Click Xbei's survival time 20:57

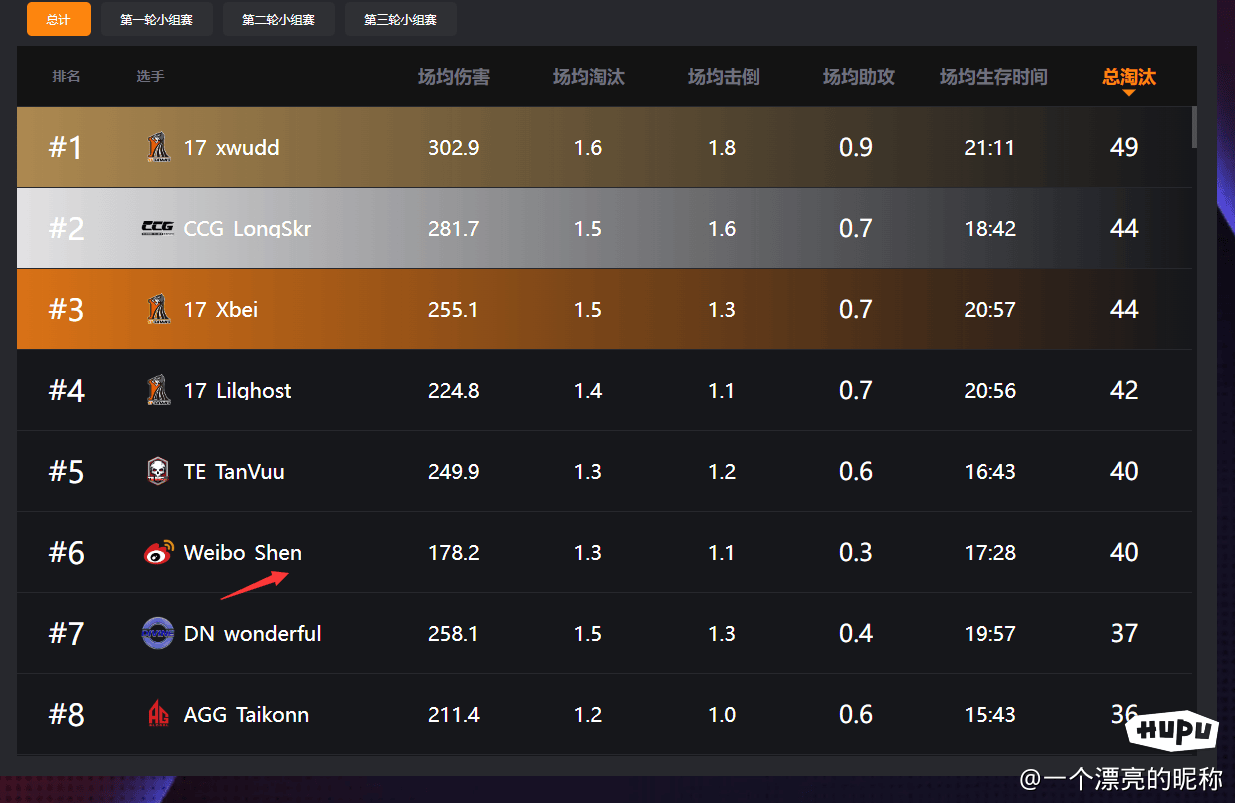pos(990,310)
